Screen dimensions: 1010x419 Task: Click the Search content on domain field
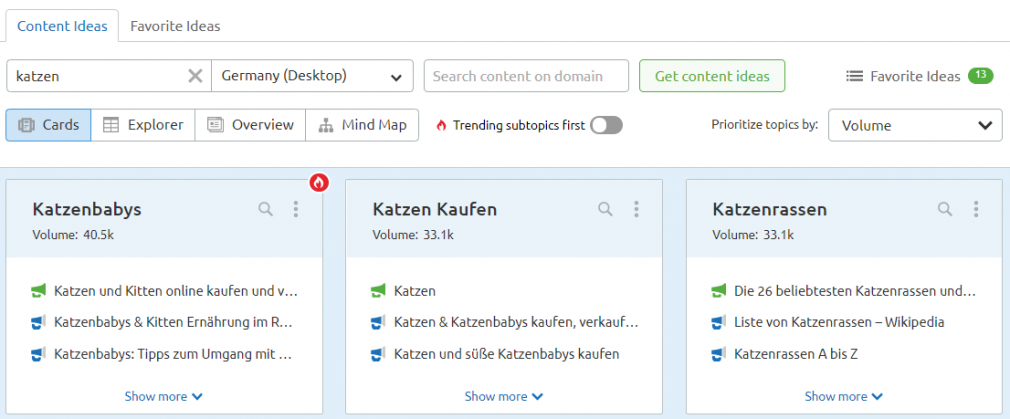coord(526,76)
